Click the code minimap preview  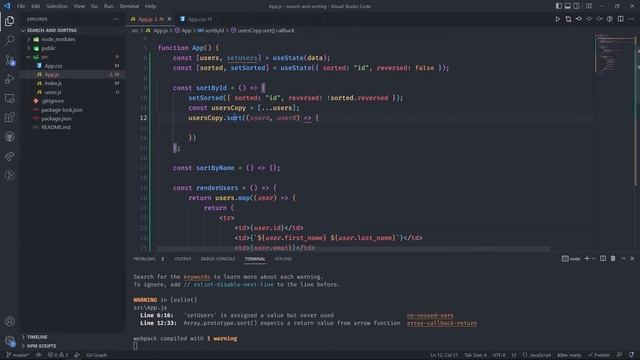point(614,54)
